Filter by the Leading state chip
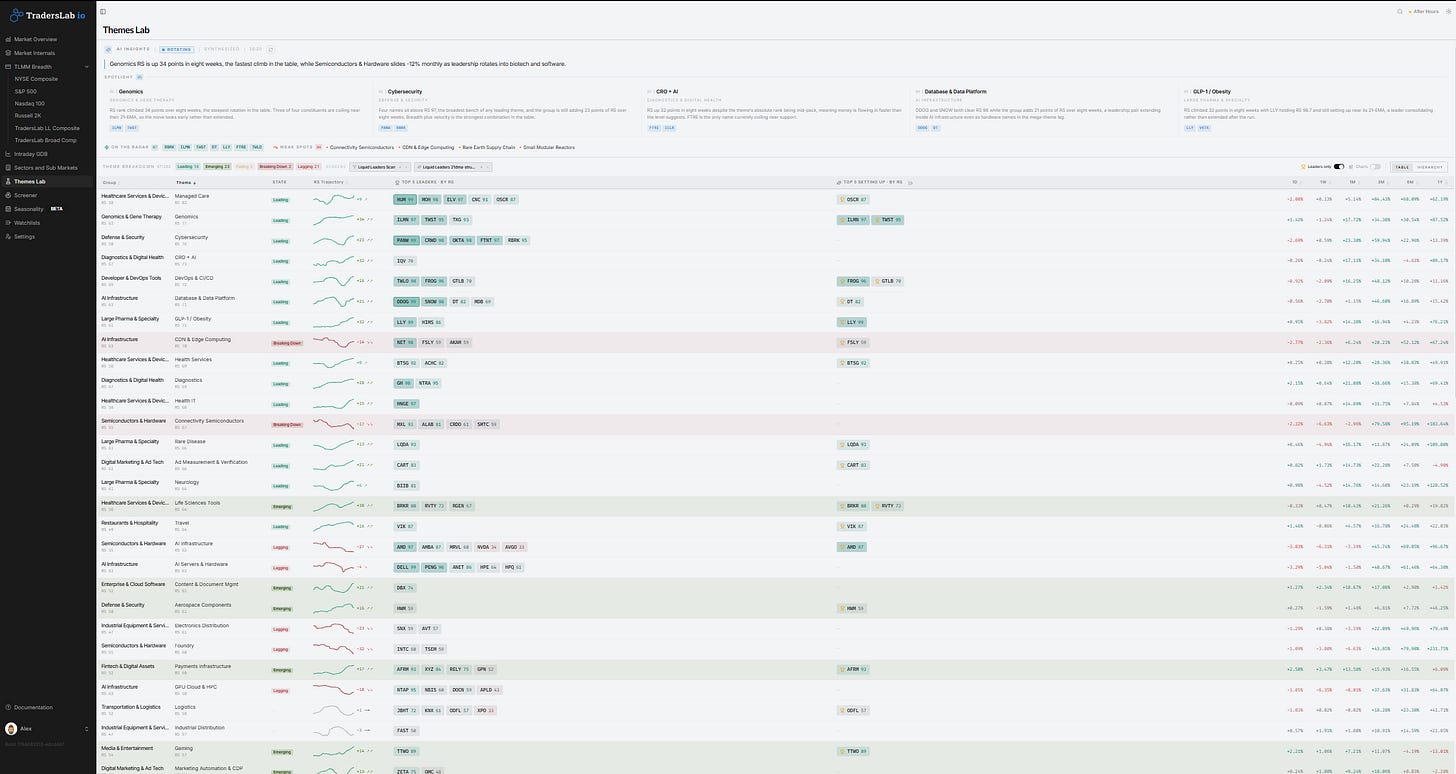 click(x=188, y=166)
